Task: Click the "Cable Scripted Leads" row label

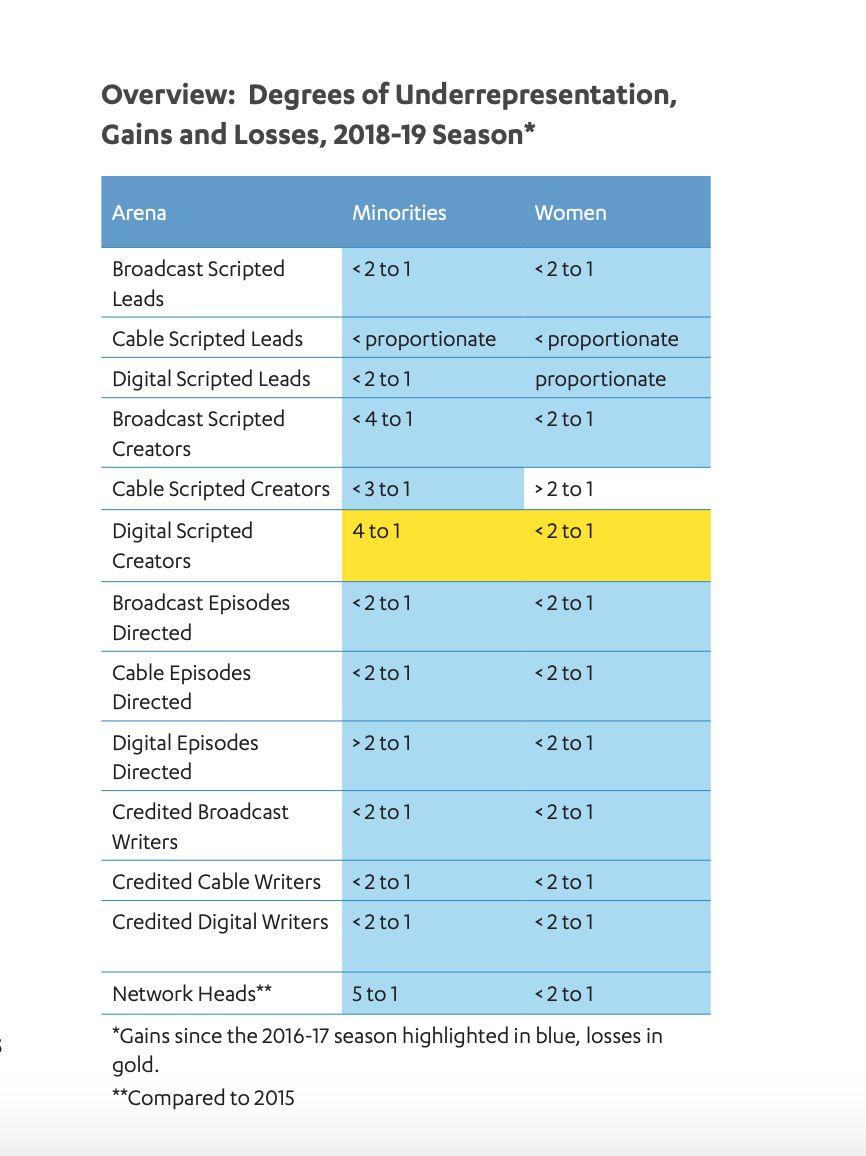Action: [207, 339]
